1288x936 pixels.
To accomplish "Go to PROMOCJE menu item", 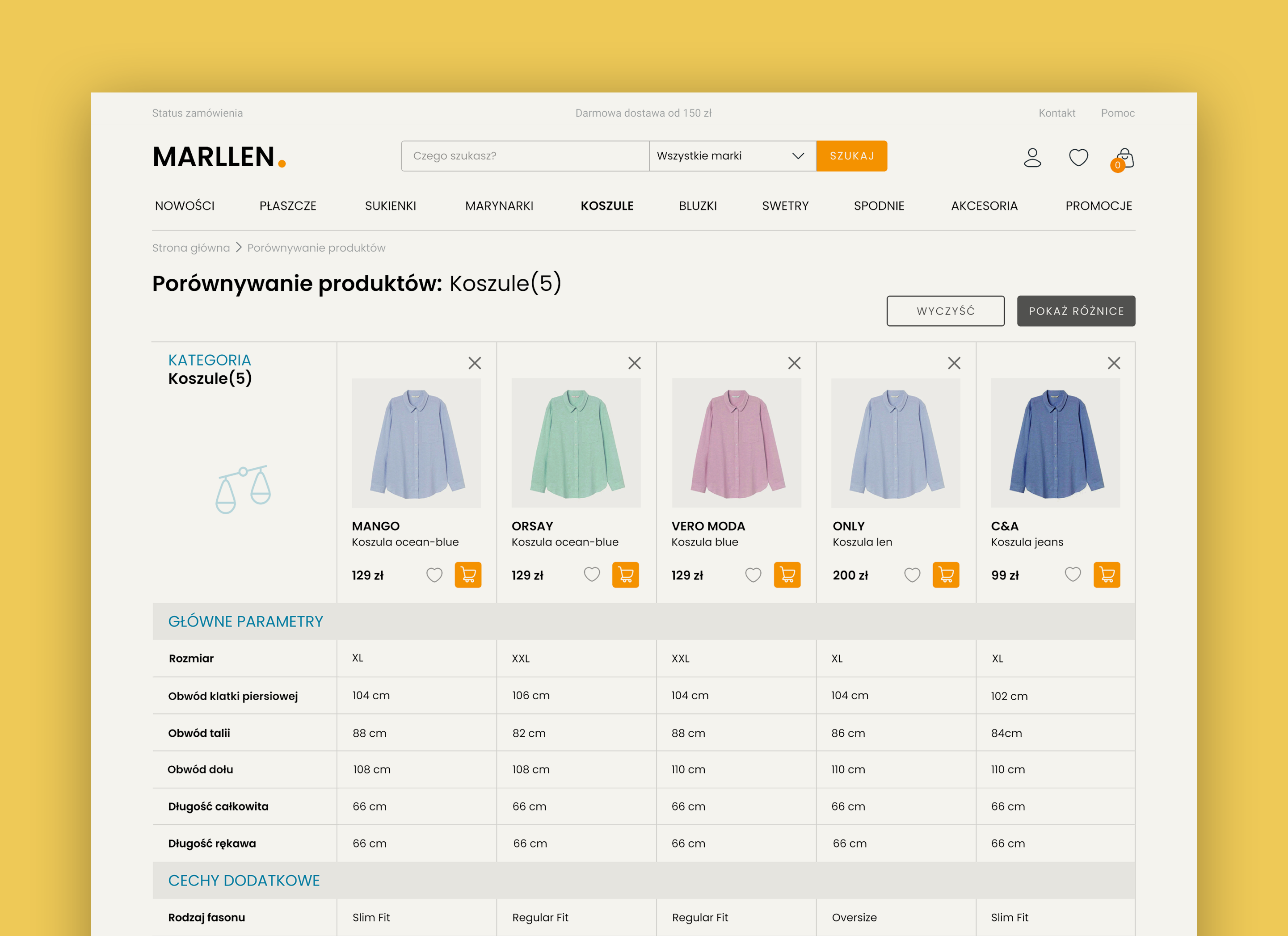I will [x=1099, y=206].
